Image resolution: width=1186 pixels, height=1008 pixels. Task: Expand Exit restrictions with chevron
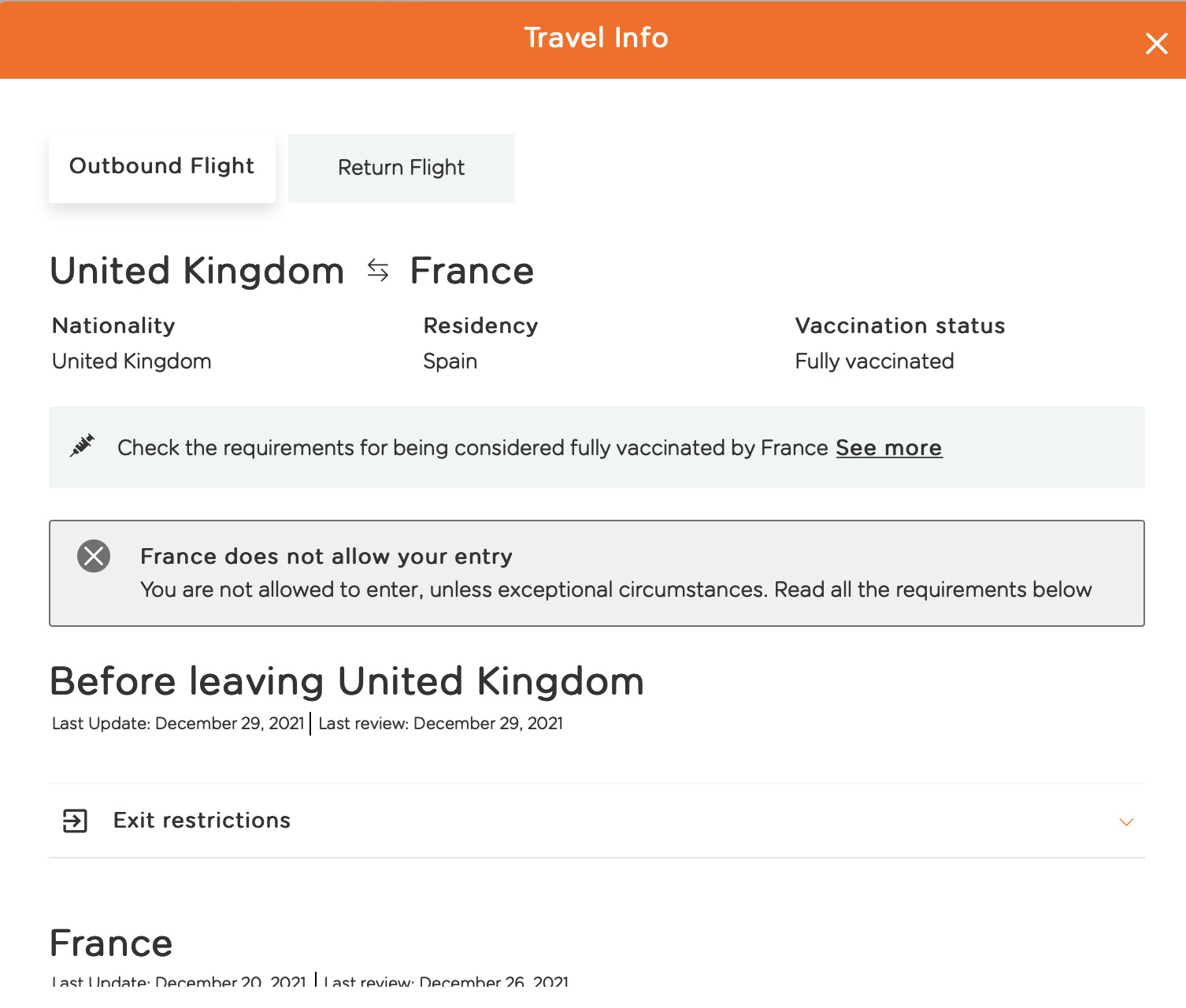pyautogui.click(x=1126, y=821)
